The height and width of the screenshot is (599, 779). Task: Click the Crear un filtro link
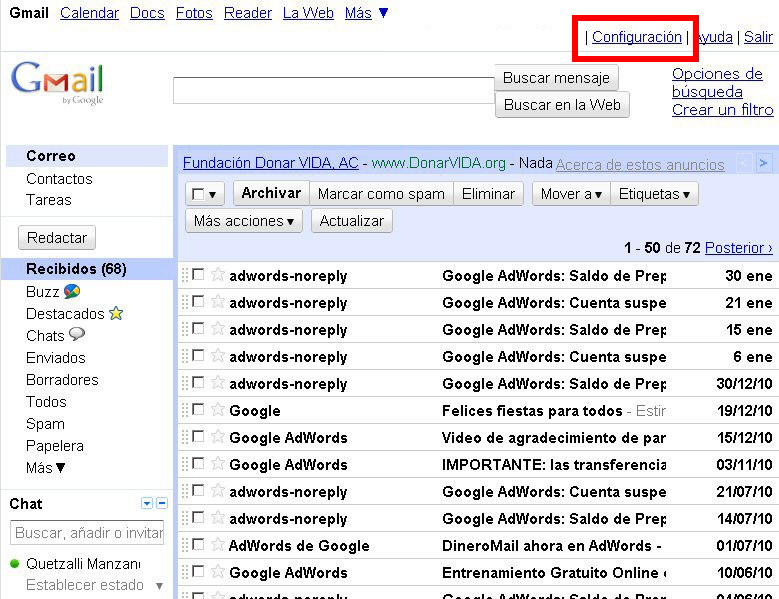pyautogui.click(x=722, y=109)
